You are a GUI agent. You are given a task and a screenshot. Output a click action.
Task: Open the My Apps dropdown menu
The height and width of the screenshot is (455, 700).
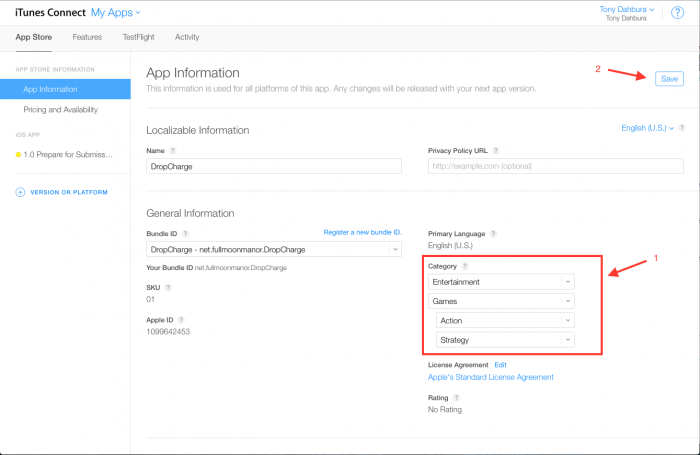pyautogui.click(x=116, y=13)
